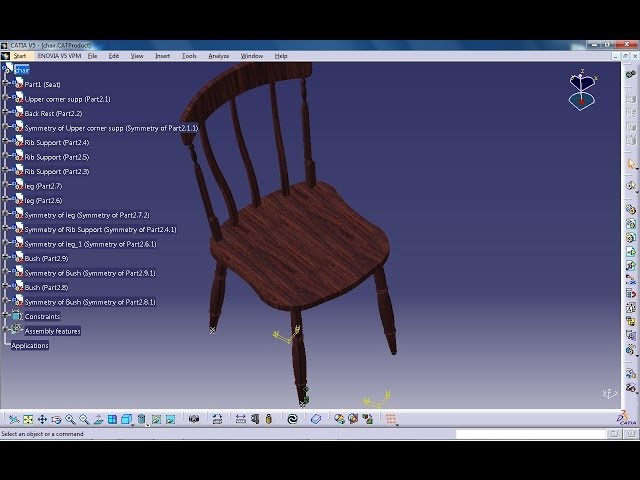Open the Start menu
The height and width of the screenshot is (480, 640).
[20, 56]
